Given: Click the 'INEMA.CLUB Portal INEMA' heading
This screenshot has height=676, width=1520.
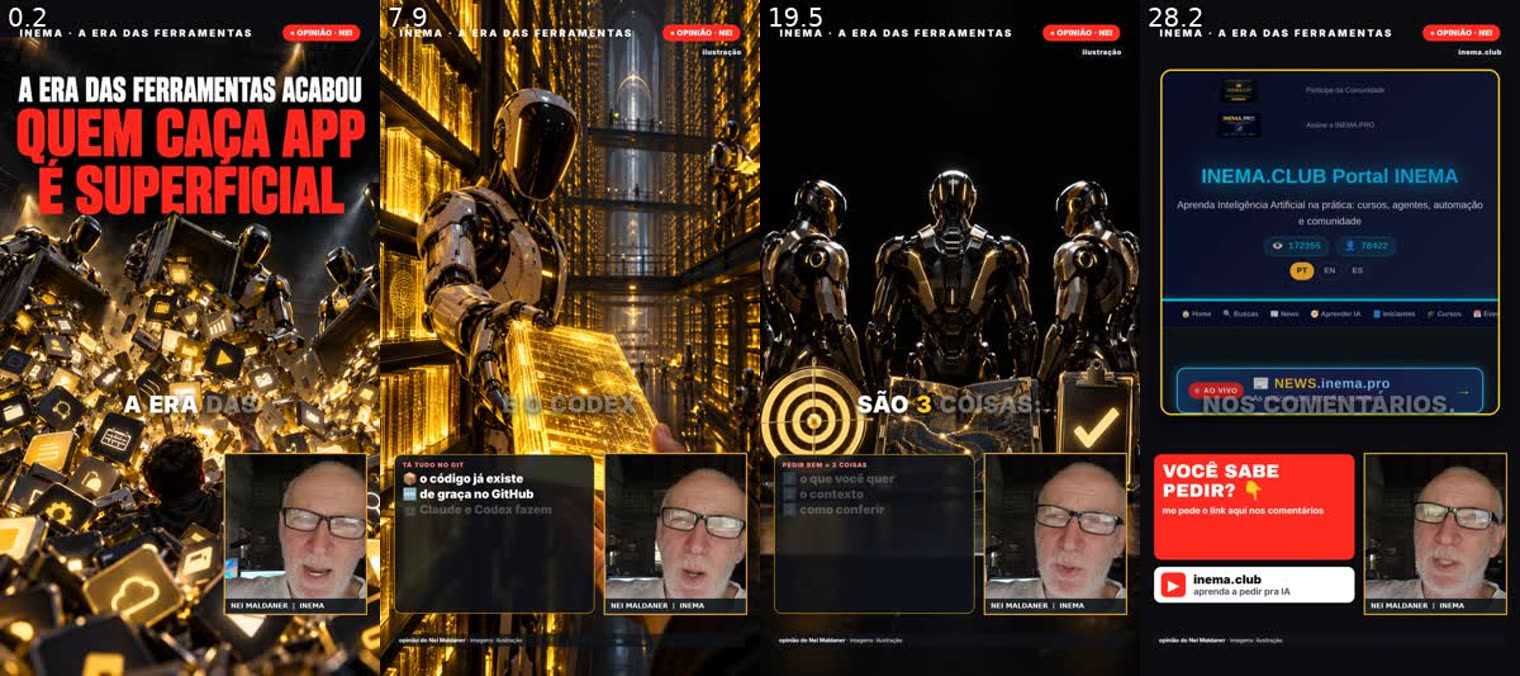Looking at the screenshot, I should tap(1329, 176).
